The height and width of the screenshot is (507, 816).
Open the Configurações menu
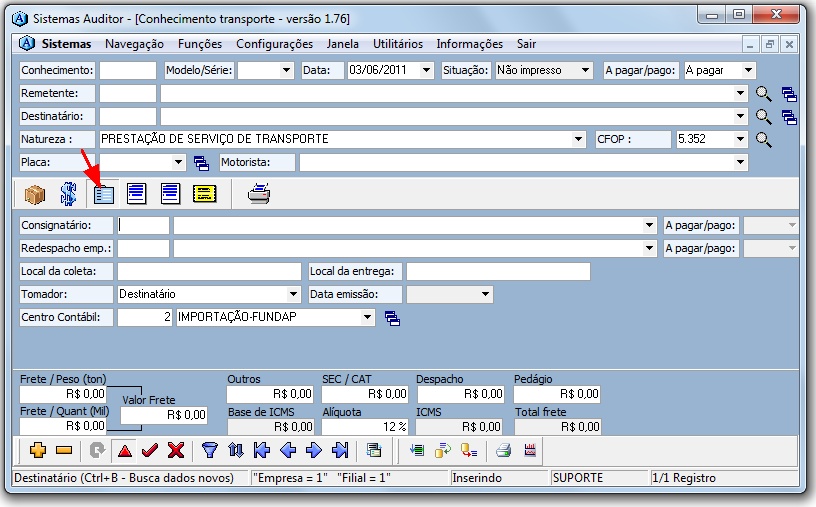click(274, 44)
